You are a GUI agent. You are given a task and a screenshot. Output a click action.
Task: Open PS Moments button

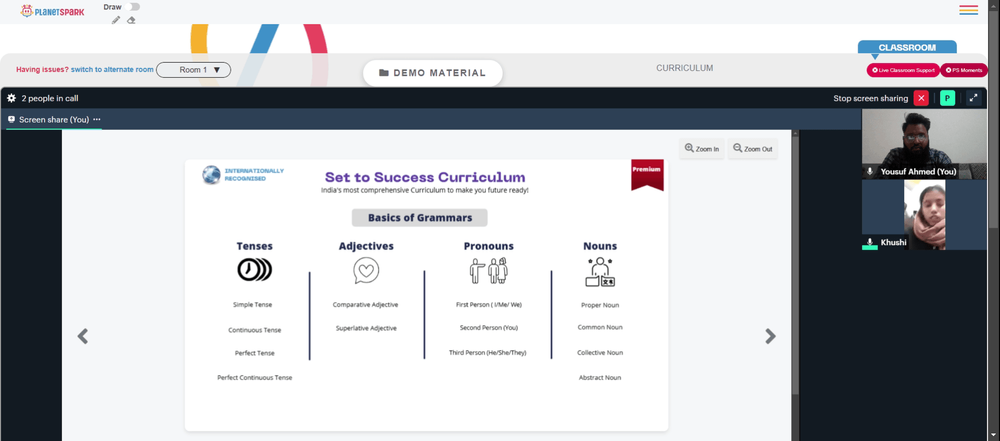(964, 70)
